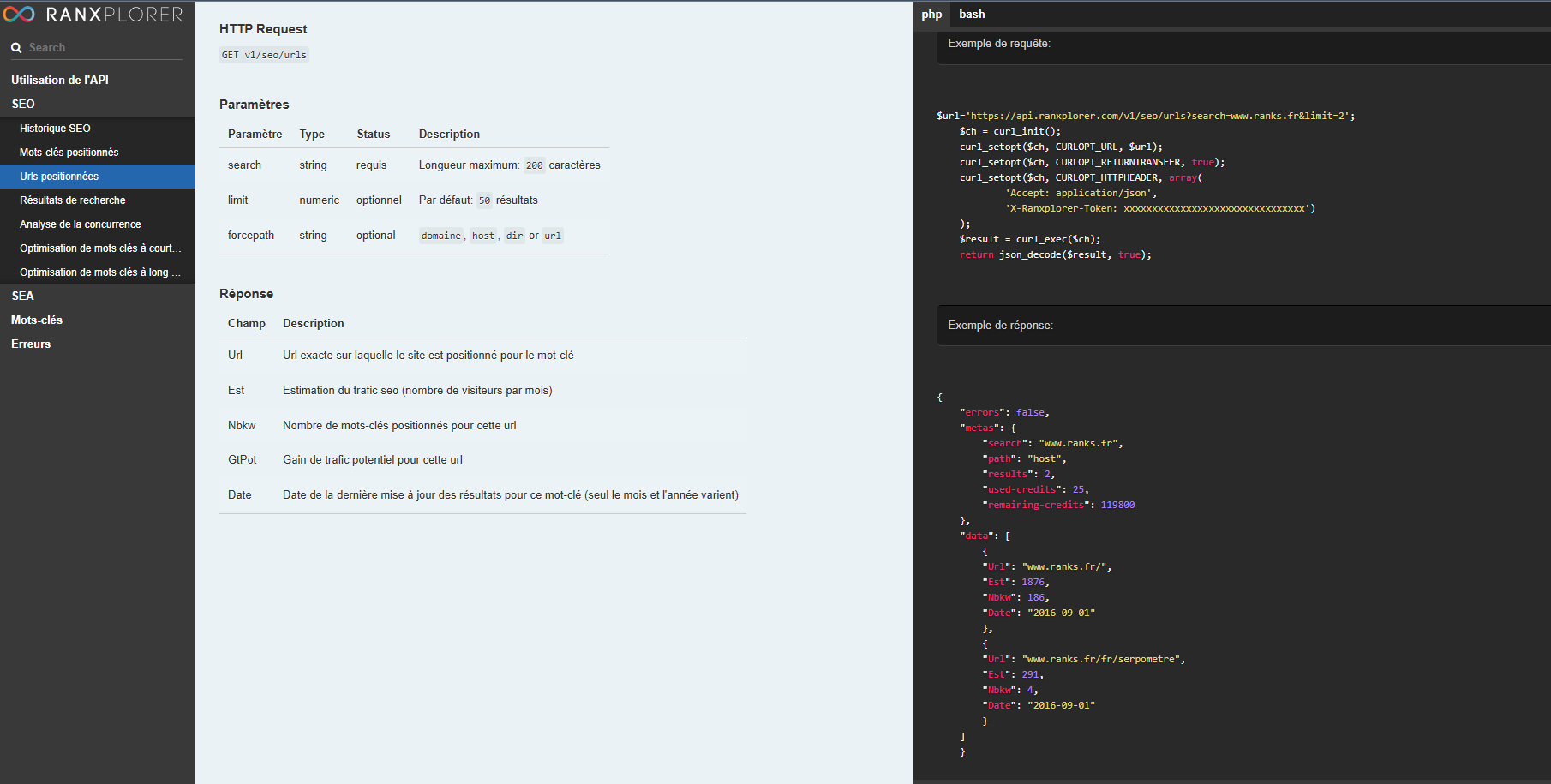Collapse the SEO sidebar section
Image resolution: width=1551 pixels, height=784 pixels.
(23, 104)
